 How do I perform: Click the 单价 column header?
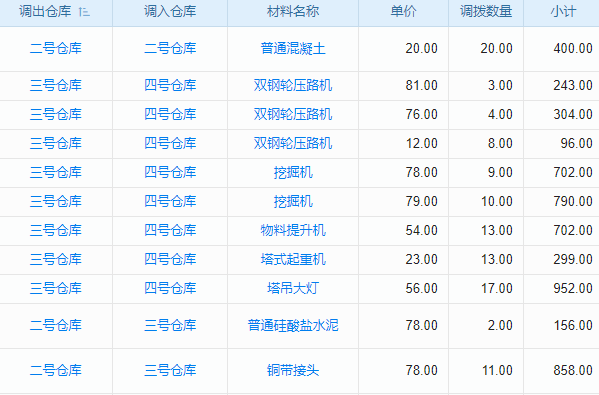[403, 11]
